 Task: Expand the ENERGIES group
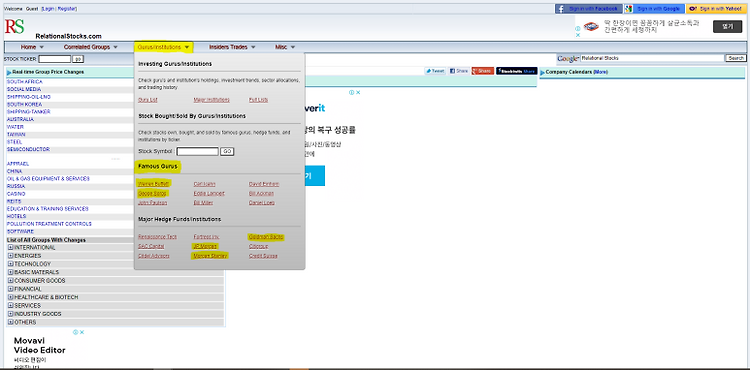(11, 256)
